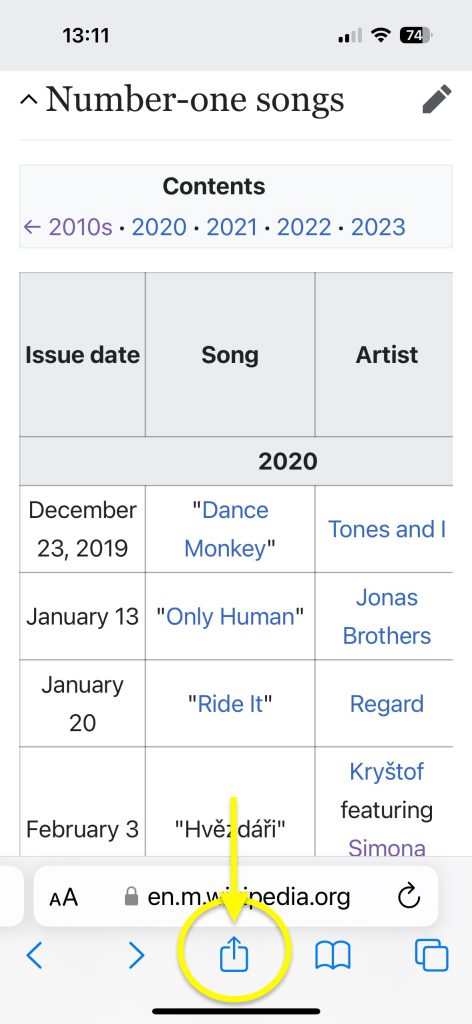This screenshot has width=472, height=1024.
Task: Jump to 2022 in Contents
Action: (x=305, y=227)
